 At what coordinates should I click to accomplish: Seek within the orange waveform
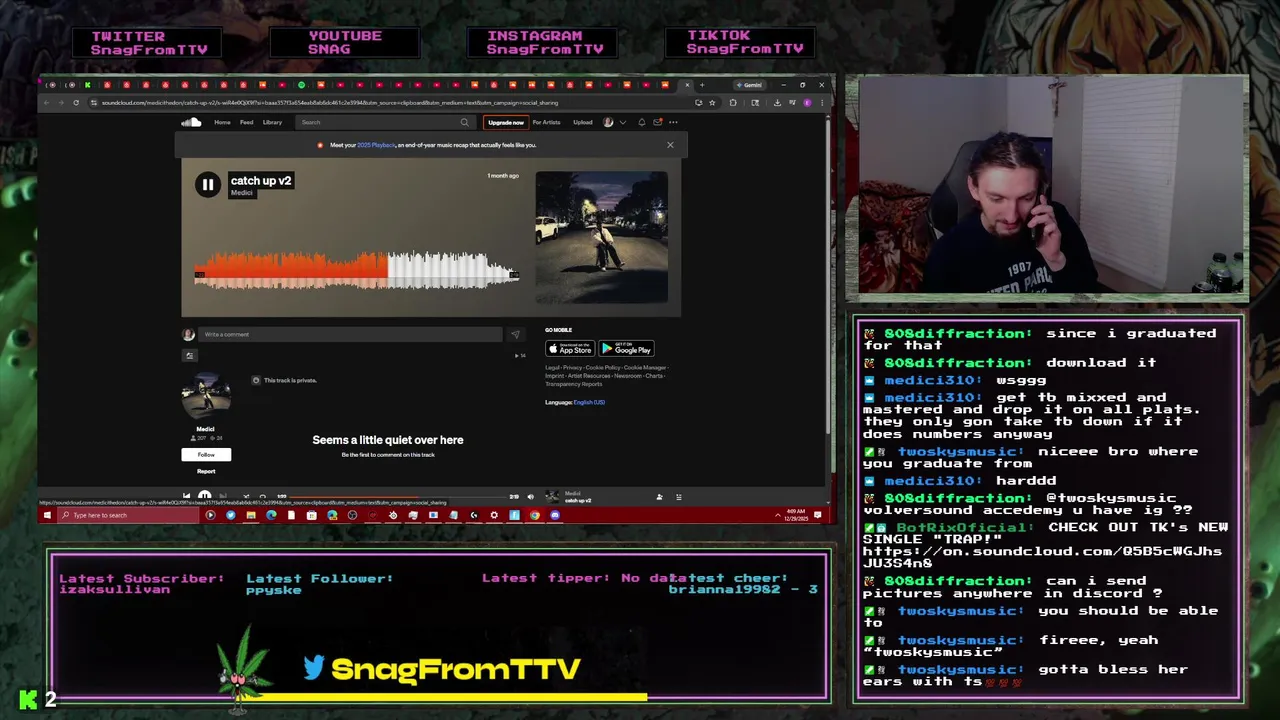coord(290,268)
